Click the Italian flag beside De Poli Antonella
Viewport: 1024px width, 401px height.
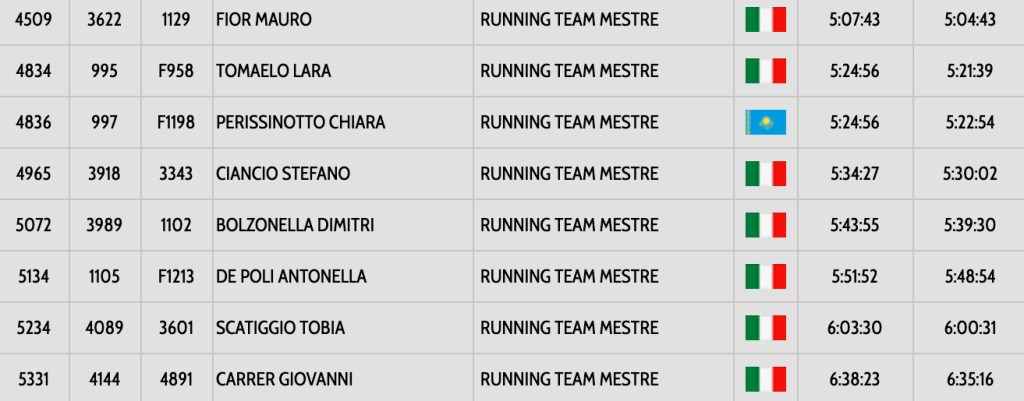tap(765, 277)
